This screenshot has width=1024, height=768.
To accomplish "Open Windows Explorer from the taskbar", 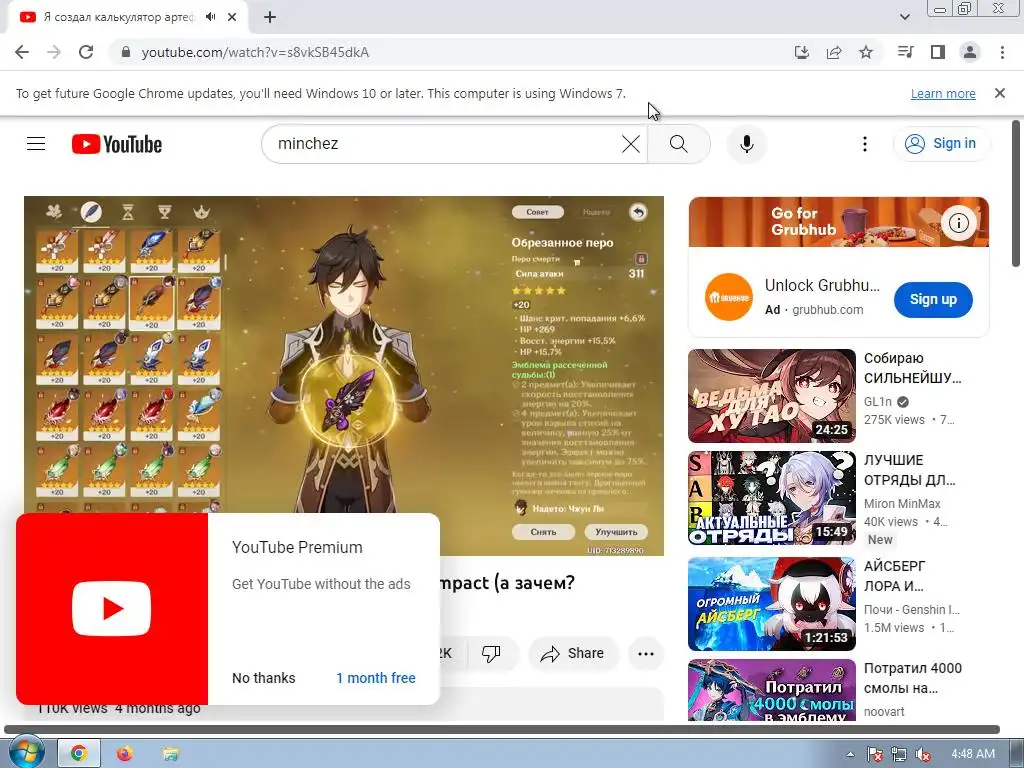I will [x=170, y=754].
